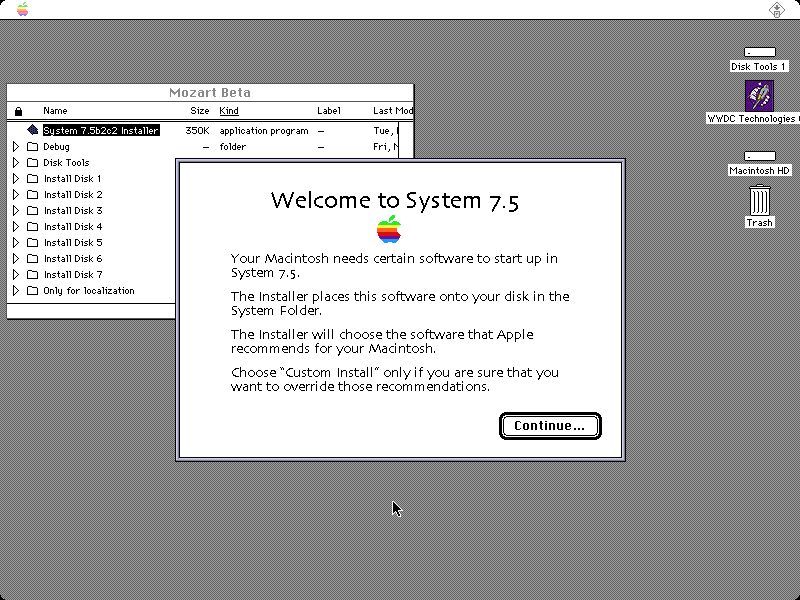800x600 pixels.
Task: Click the Mozart Beta window title bar
Action: coord(210,92)
